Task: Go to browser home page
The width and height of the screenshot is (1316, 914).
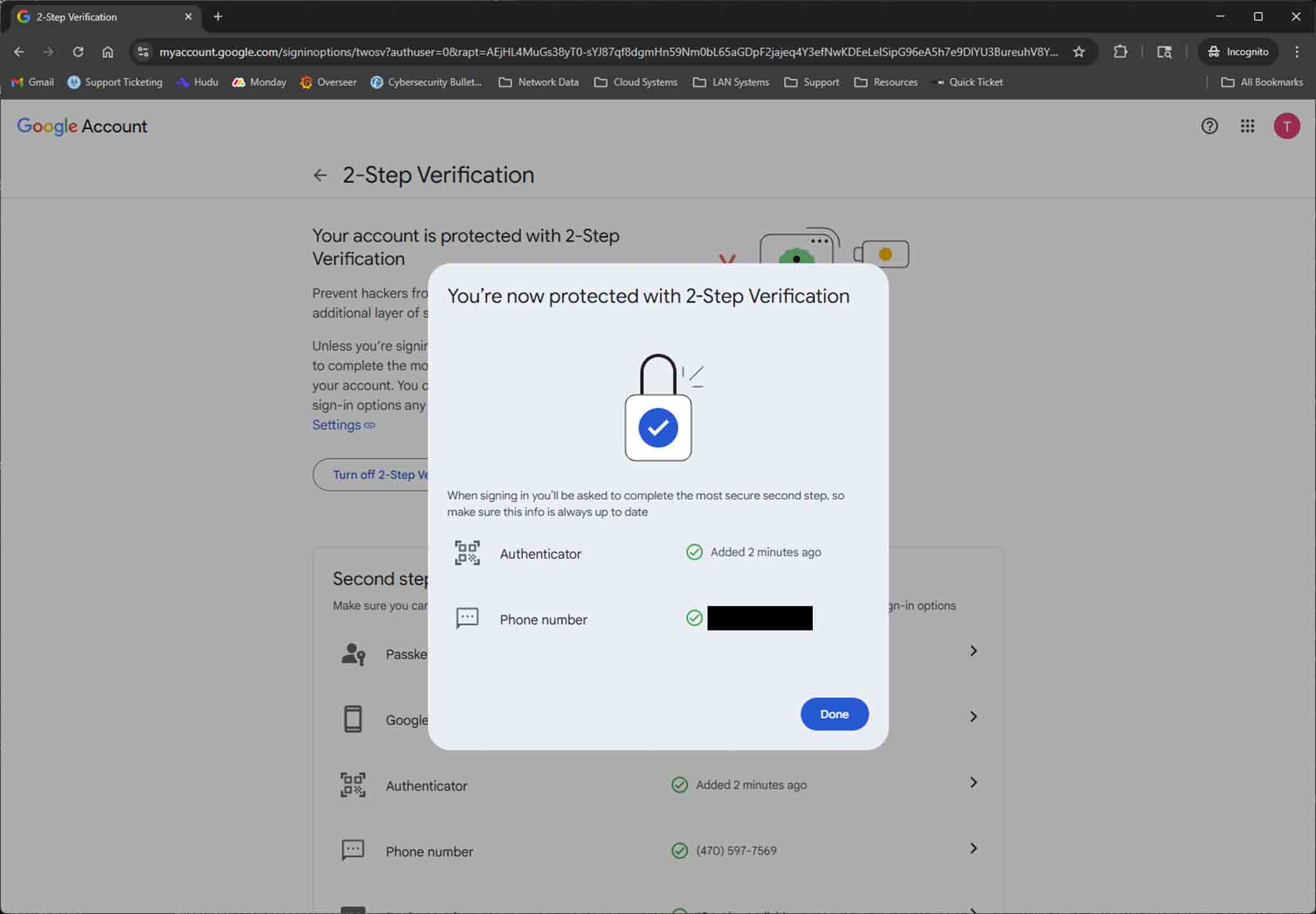Action: pos(108,52)
